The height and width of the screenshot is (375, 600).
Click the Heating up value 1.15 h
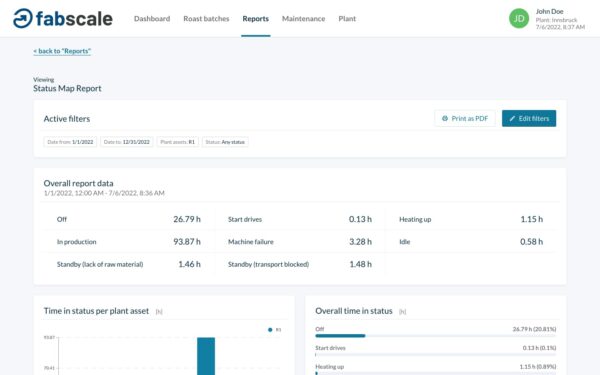tap(532, 219)
